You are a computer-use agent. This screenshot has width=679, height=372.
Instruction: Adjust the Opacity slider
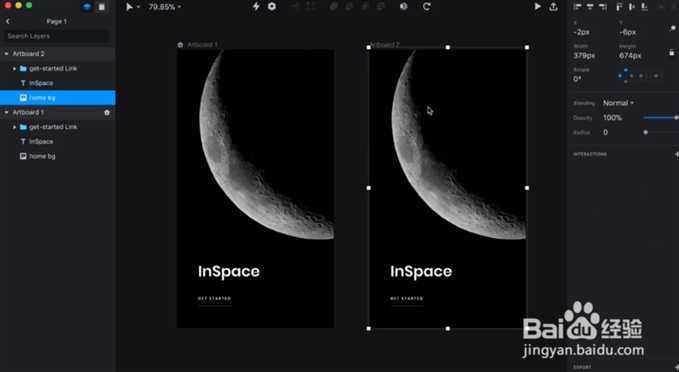click(660, 118)
